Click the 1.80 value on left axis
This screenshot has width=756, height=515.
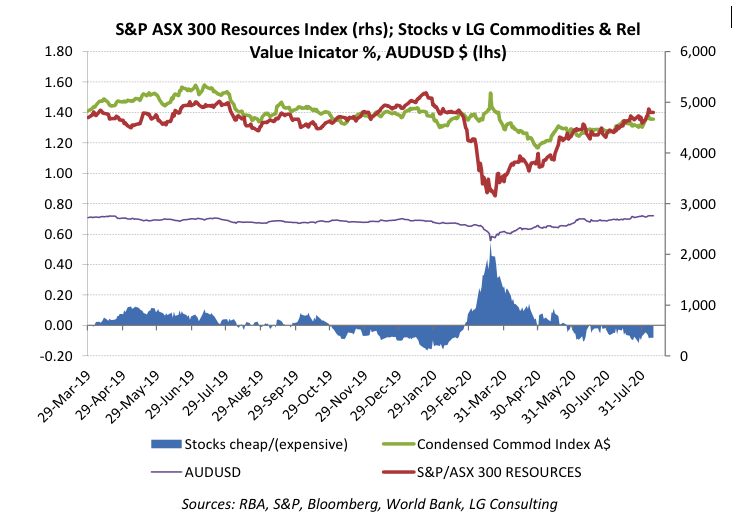pos(60,51)
